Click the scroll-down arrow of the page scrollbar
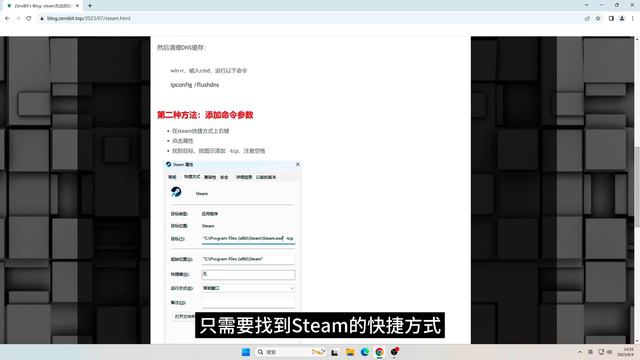Screen dimensions: 640x360 (637, 341)
